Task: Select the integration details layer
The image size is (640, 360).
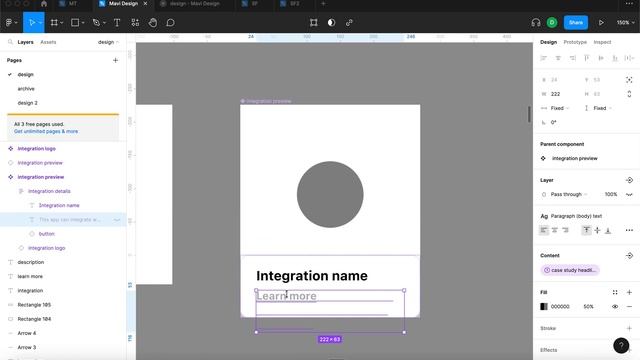Action: pos(49,191)
